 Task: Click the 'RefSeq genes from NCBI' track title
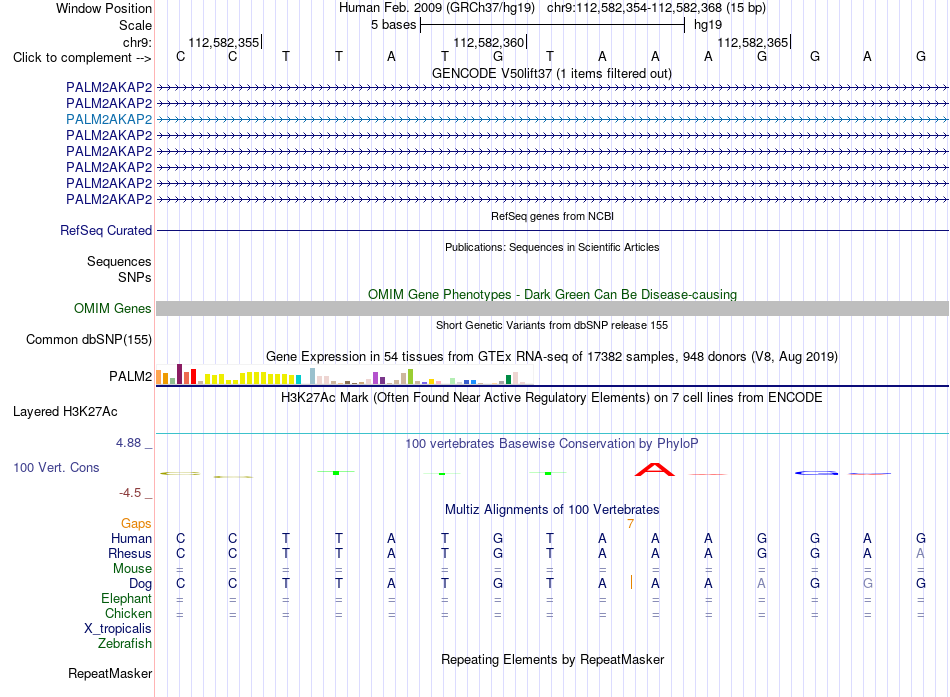[552, 216]
